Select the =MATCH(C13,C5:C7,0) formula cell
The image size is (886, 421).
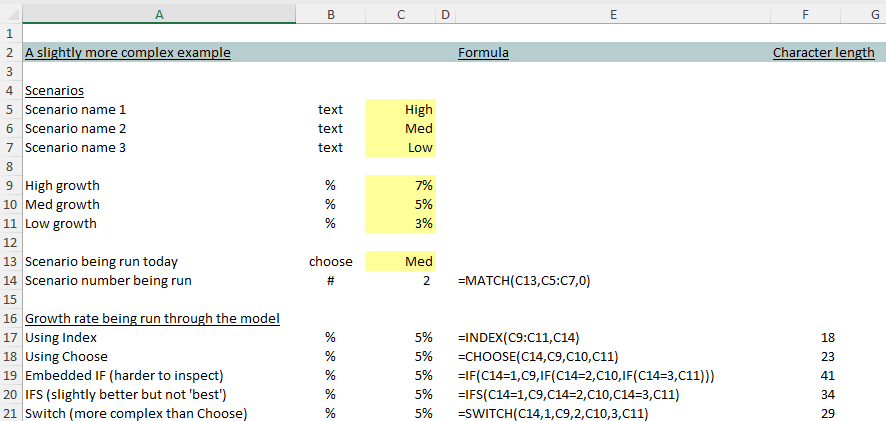tap(524, 281)
